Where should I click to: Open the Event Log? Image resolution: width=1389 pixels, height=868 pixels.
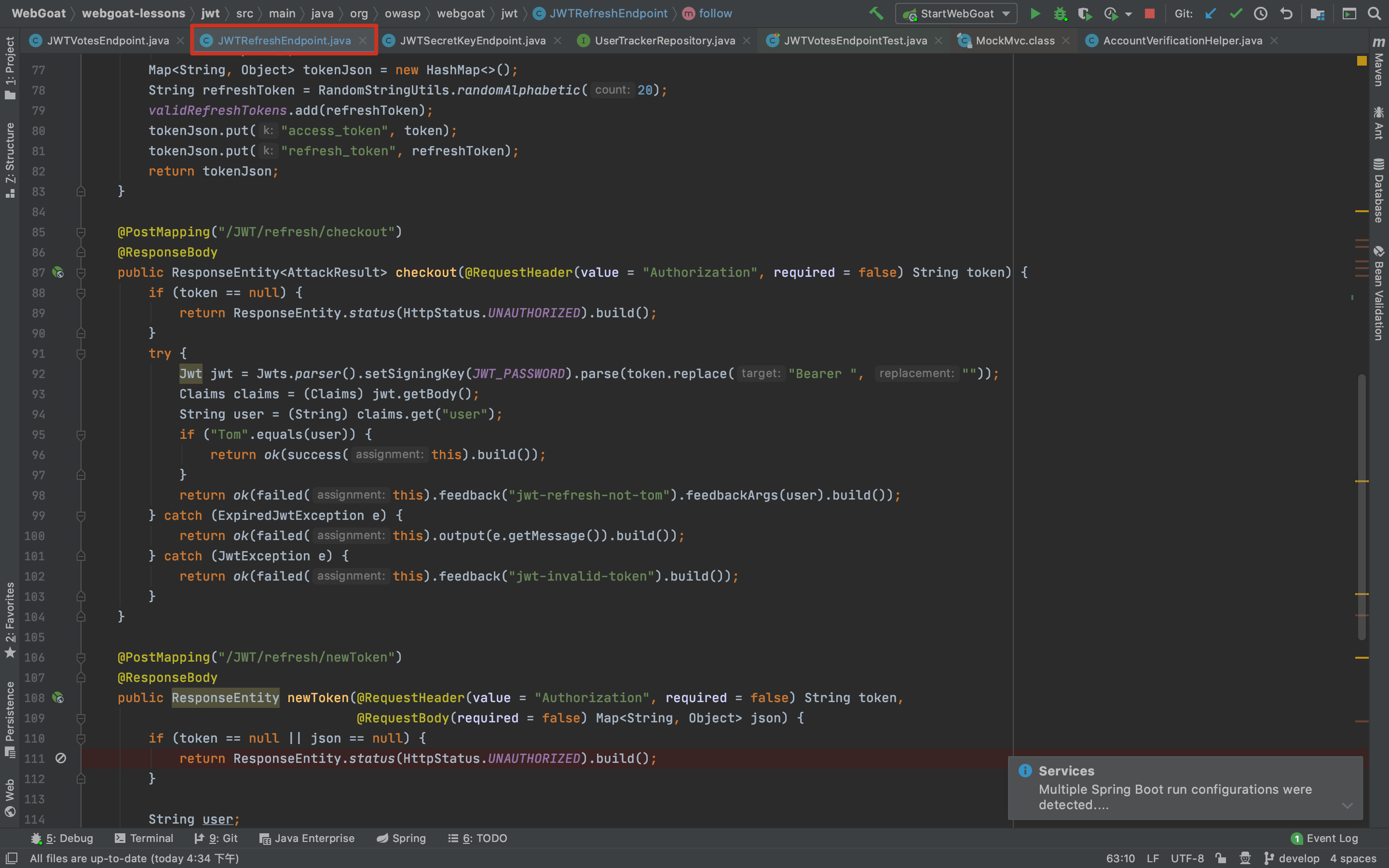(x=1325, y=838)
